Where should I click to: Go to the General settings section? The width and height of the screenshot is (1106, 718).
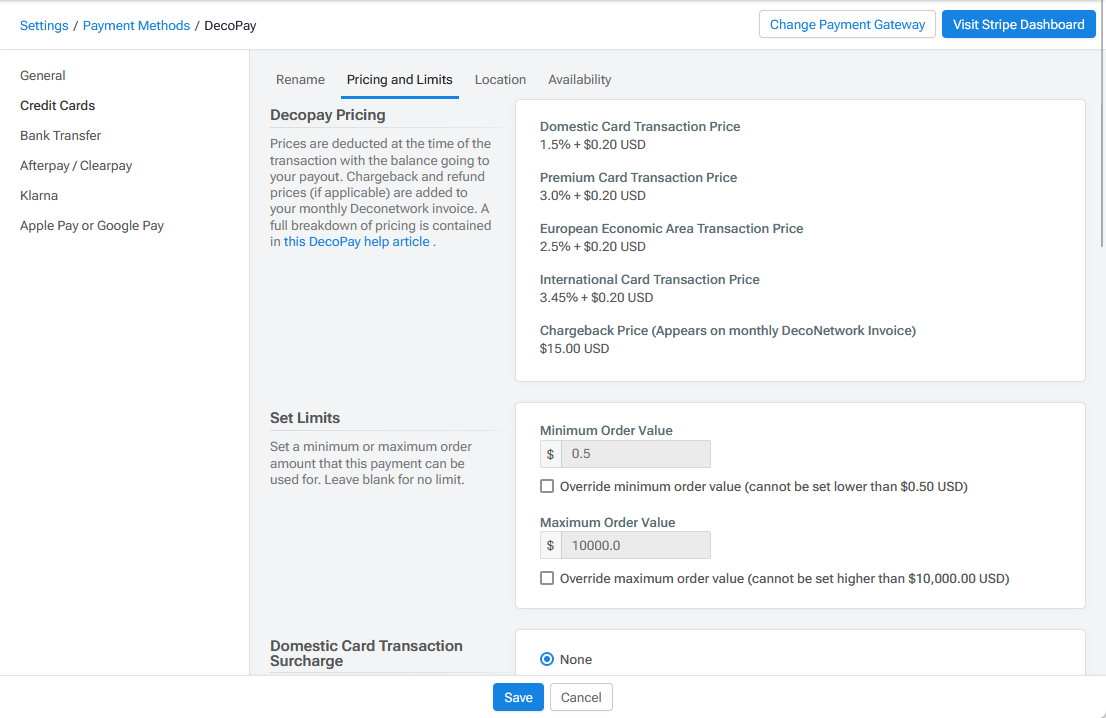(43, 75)
